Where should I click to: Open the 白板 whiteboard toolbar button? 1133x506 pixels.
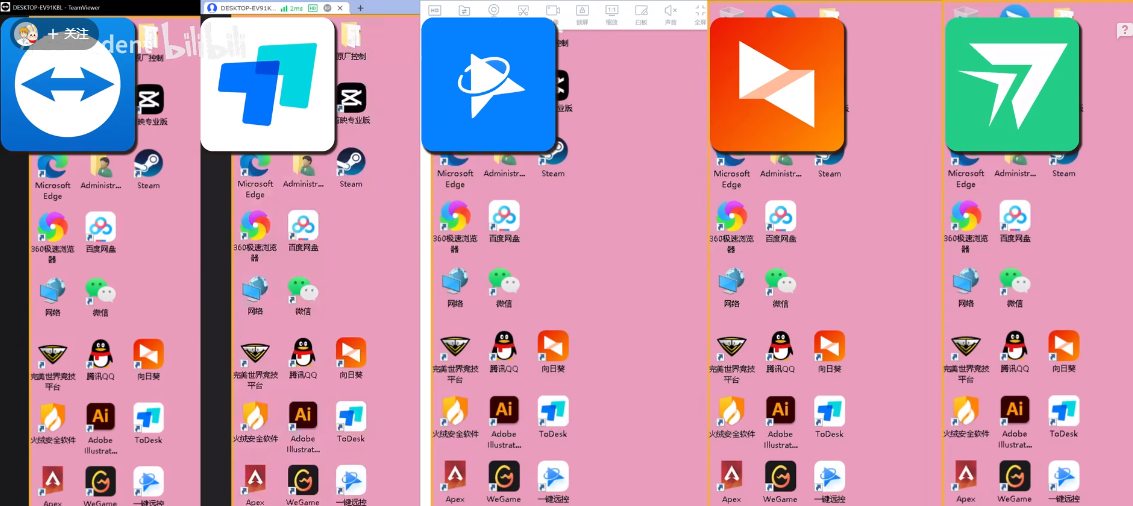pyautogui.click(x=641, y=14)
